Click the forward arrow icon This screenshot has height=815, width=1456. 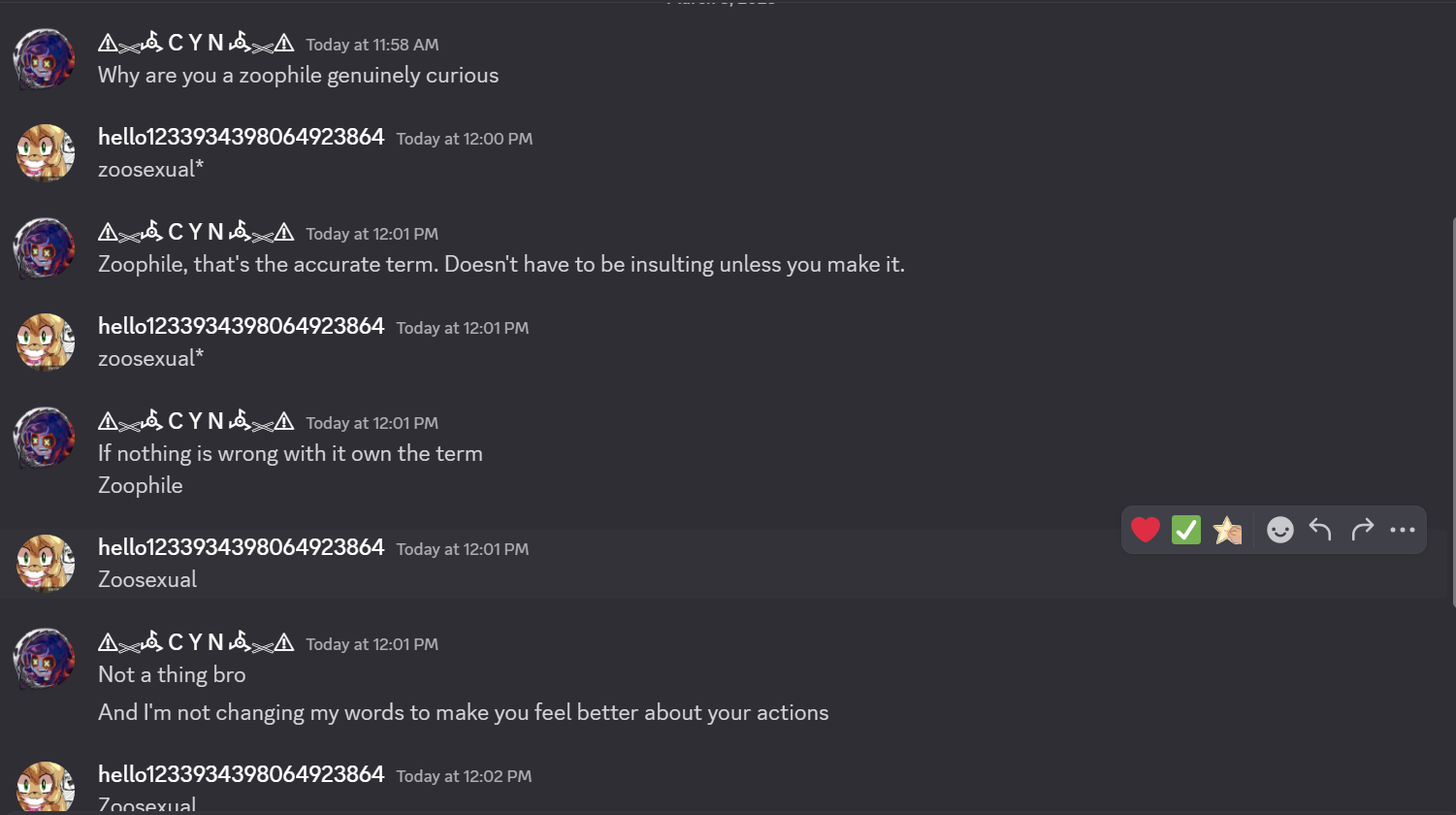click(x=1362, y=530)
